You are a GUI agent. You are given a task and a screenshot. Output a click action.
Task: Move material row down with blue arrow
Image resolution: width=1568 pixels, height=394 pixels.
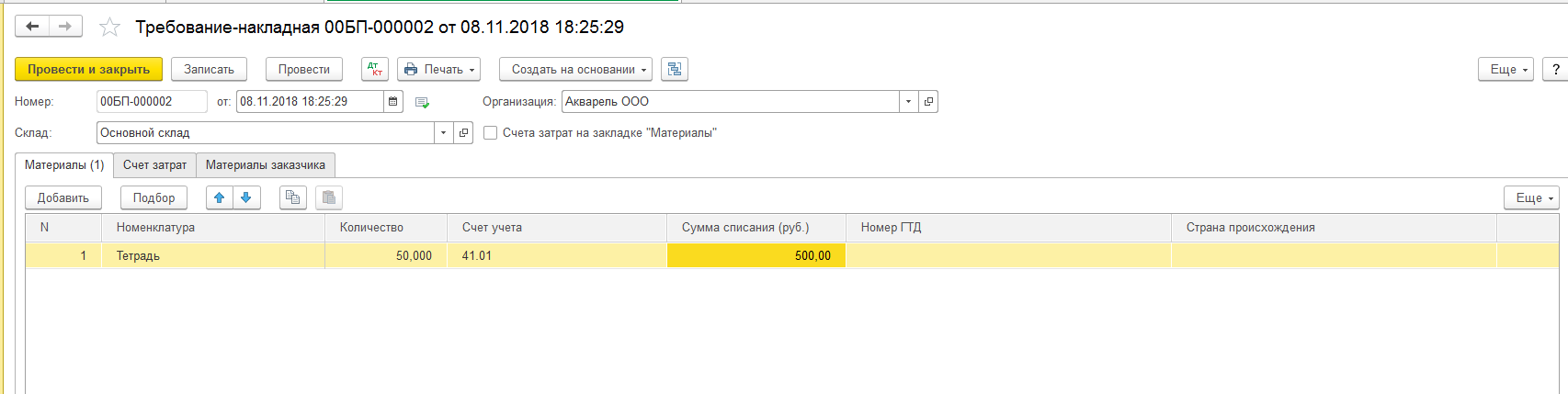[246, 197]
